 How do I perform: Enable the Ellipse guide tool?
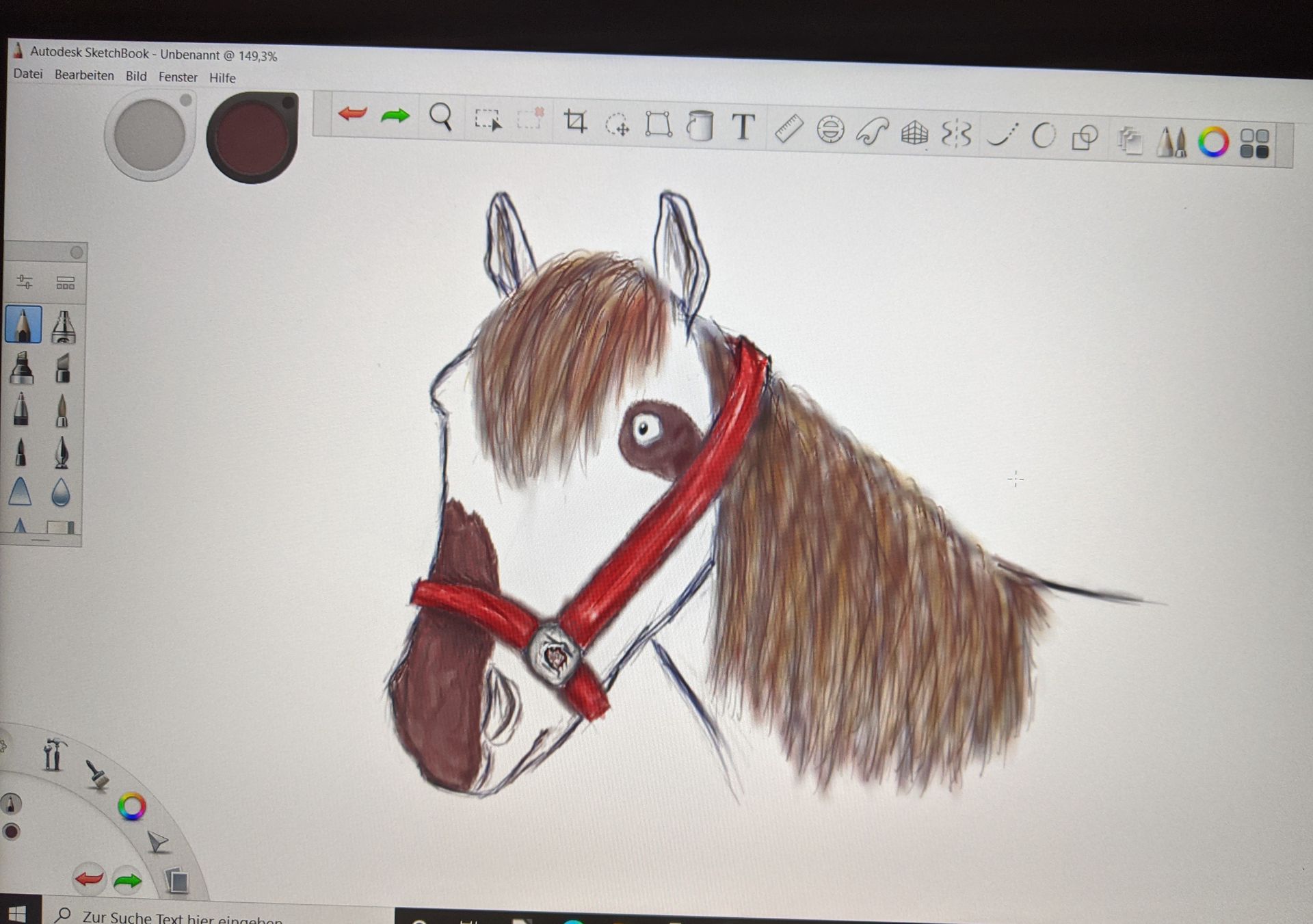pyautogui.click(x=830, y=130)
